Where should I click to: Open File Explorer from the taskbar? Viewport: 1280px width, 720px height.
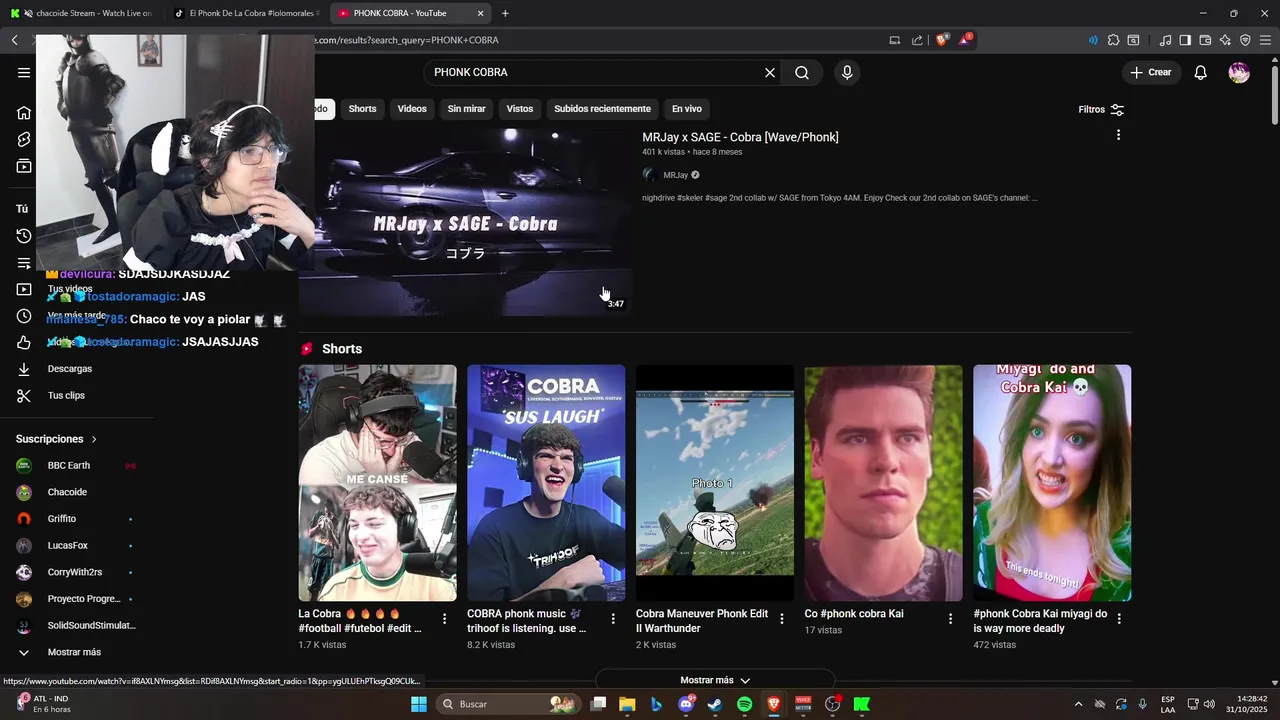click(627, 704)
